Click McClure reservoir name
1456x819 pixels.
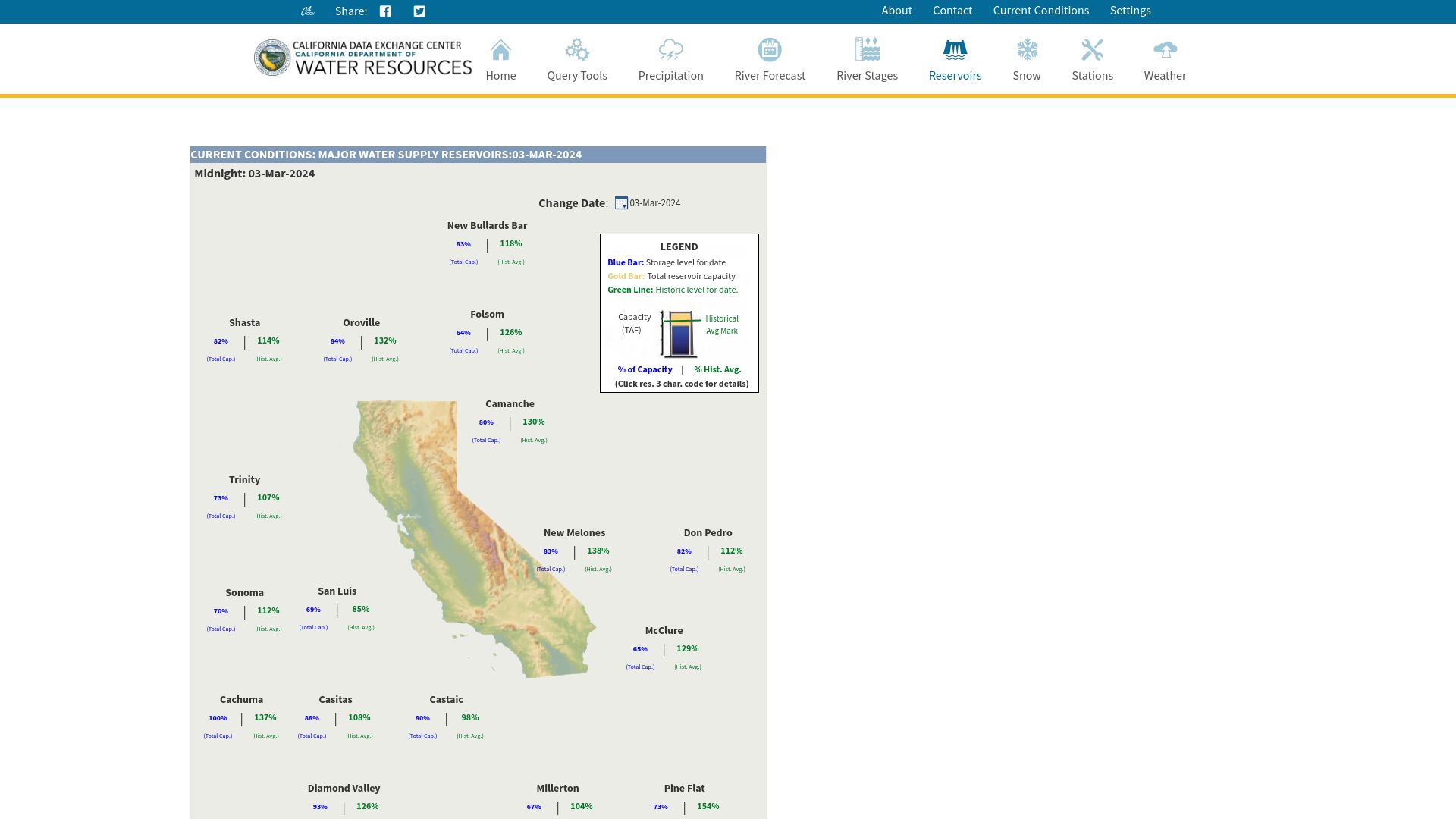pyautogui.click(x=664, y=631)
